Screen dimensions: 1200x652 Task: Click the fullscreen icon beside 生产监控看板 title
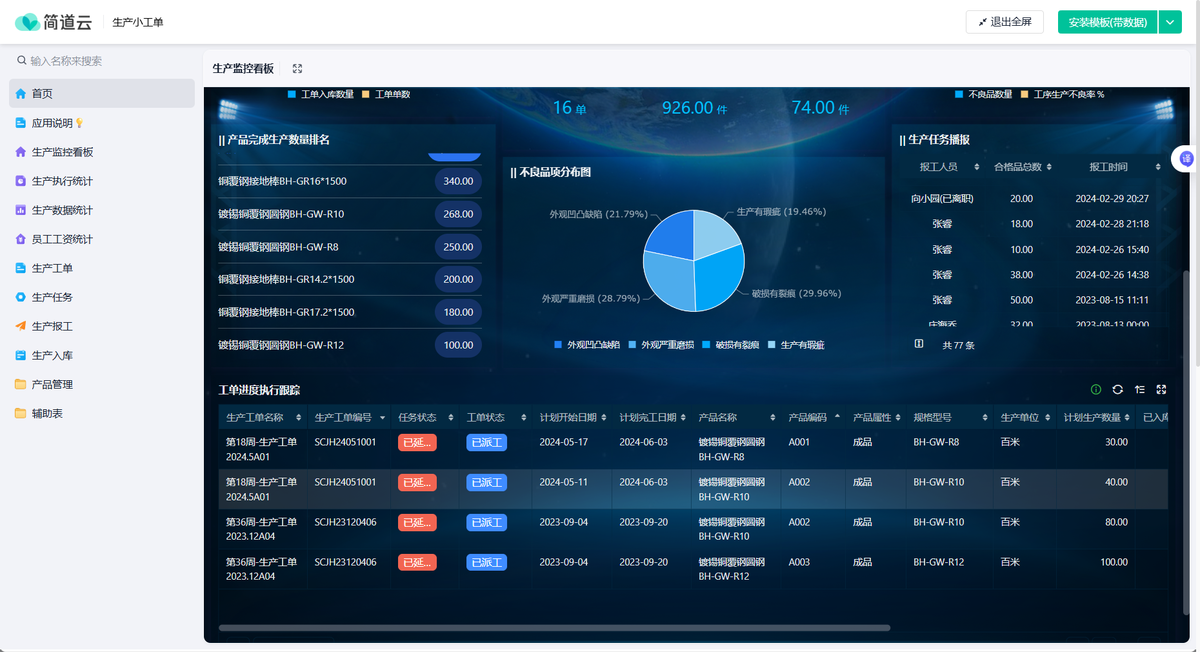(297, 69)
